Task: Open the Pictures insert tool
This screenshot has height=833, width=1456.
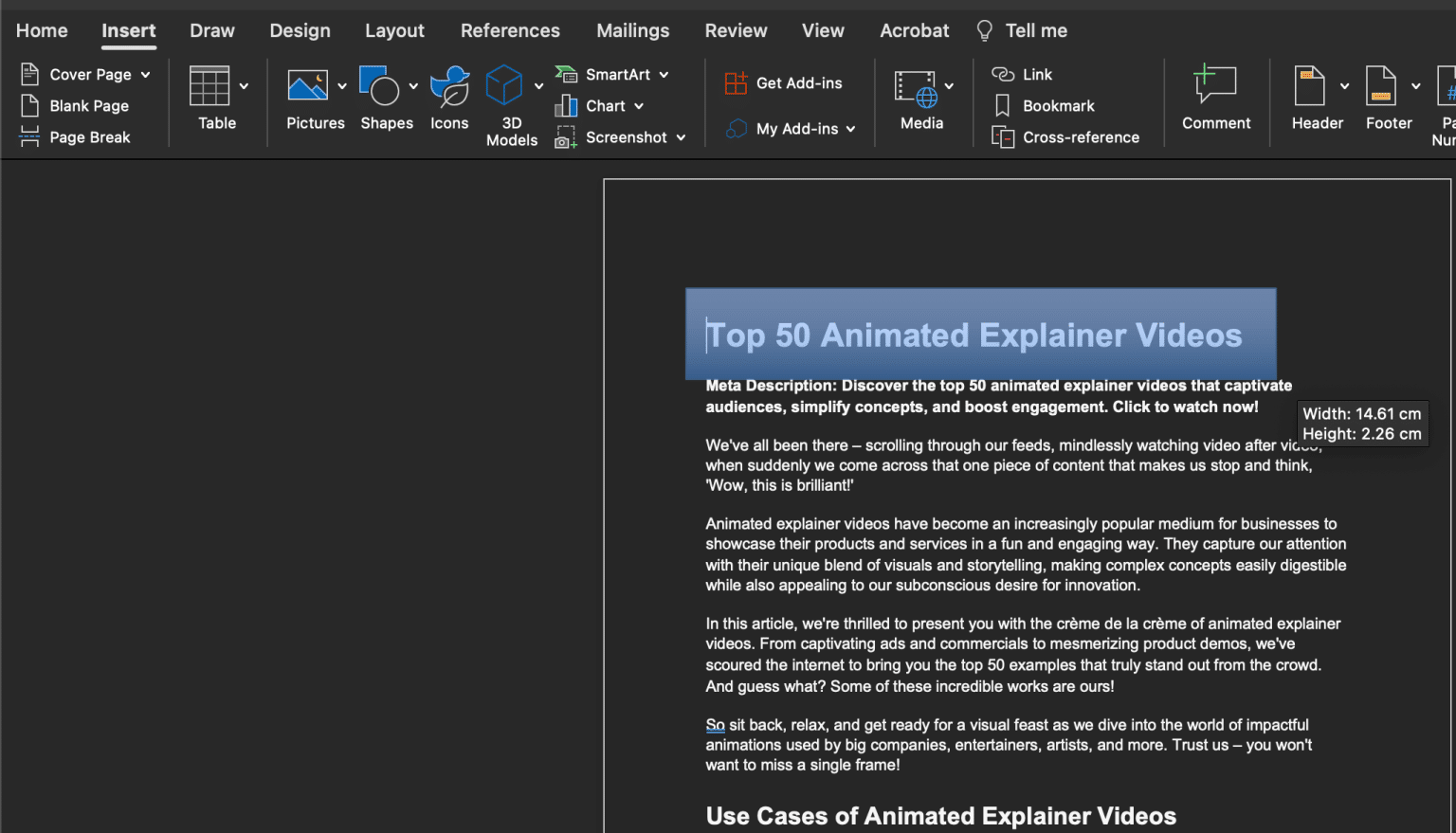Action: click(x=315, y=98)
